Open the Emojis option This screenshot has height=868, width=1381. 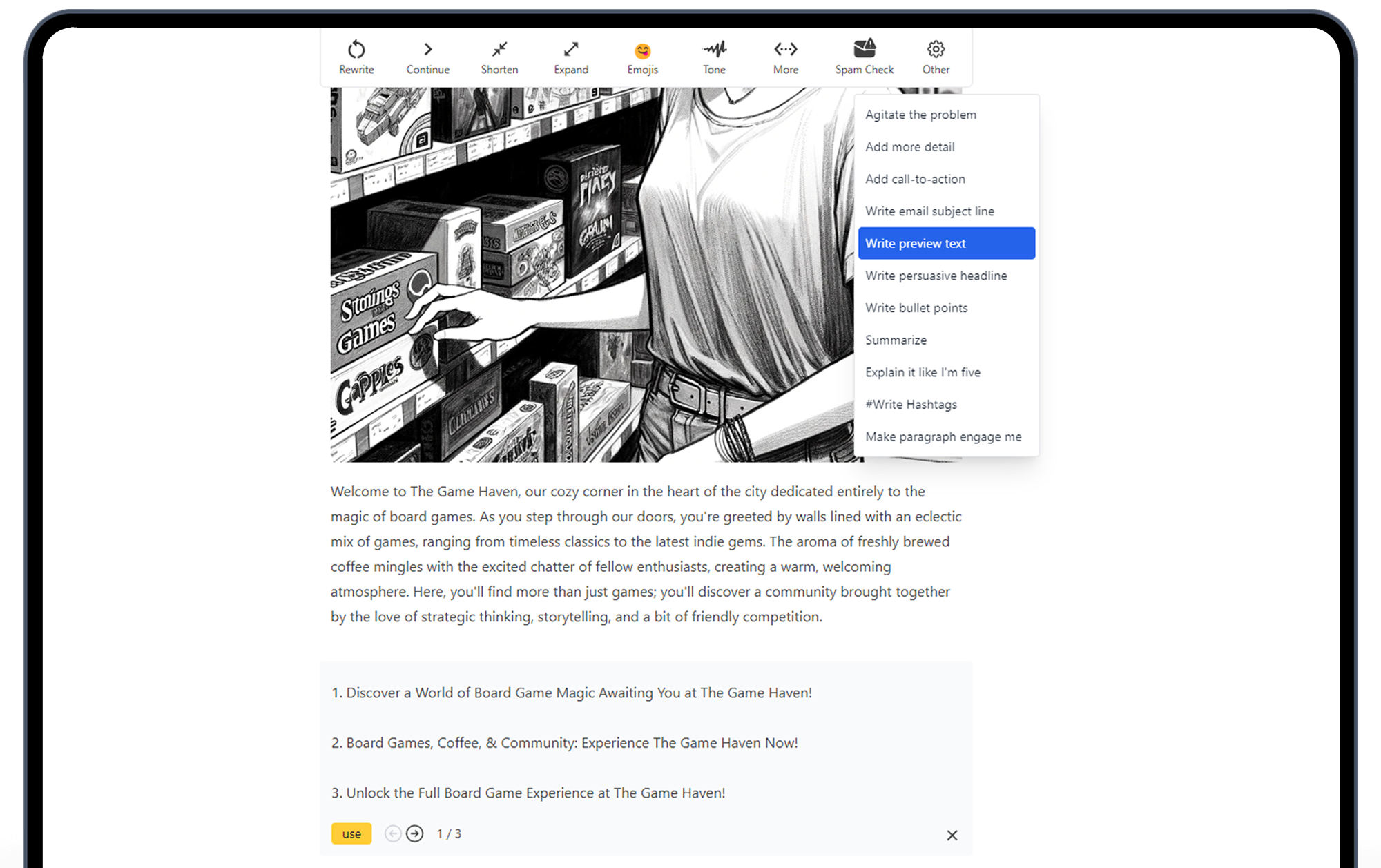(x=642, y=51)
